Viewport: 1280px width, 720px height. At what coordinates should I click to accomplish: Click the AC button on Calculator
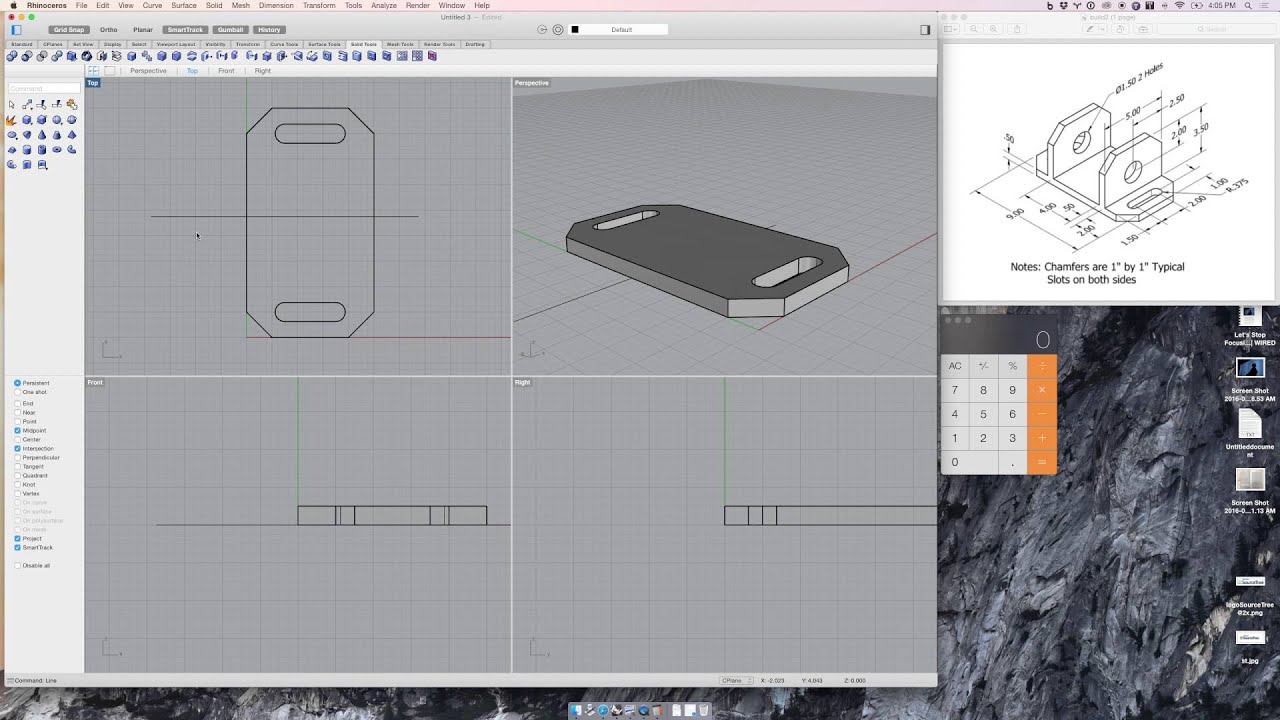pos(955,366)
